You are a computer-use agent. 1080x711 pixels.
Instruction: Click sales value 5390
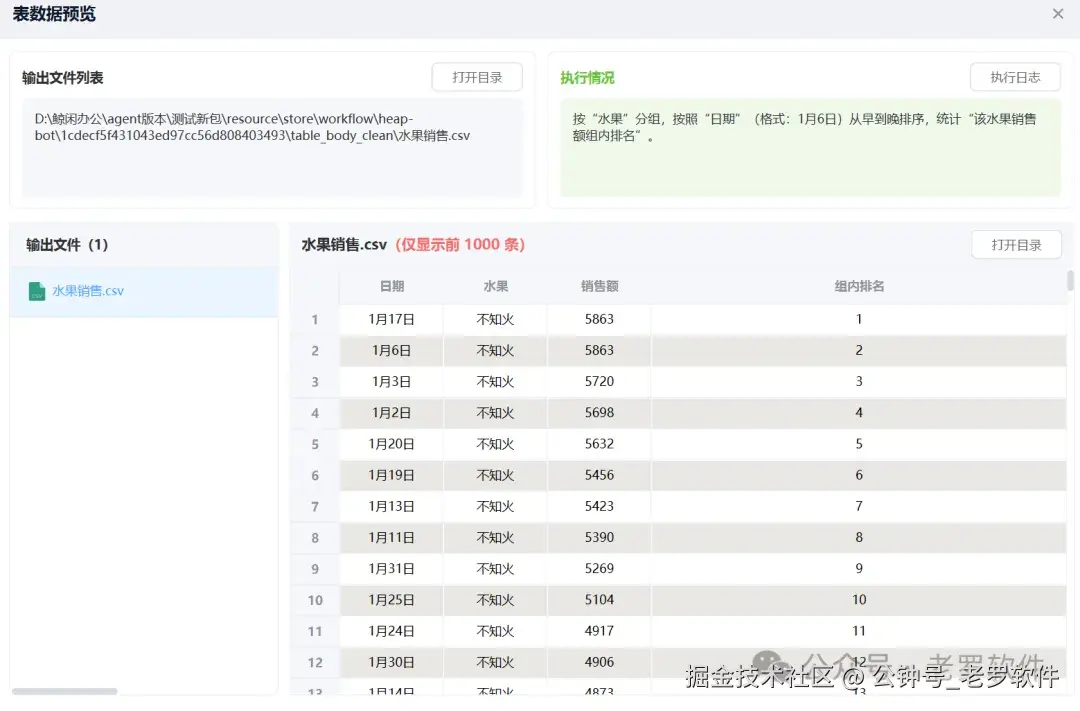click(599, 537)
